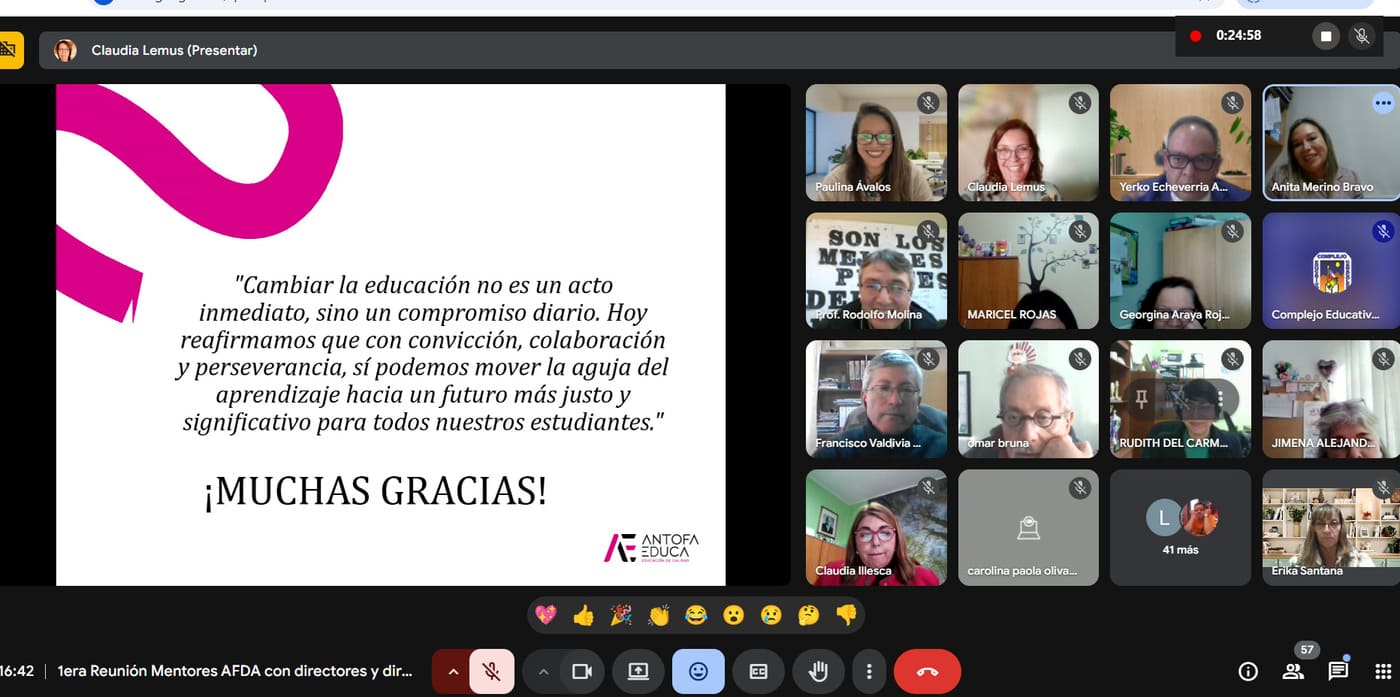Open the chat panel
Screen dimensions: 1400x697
1338,671
